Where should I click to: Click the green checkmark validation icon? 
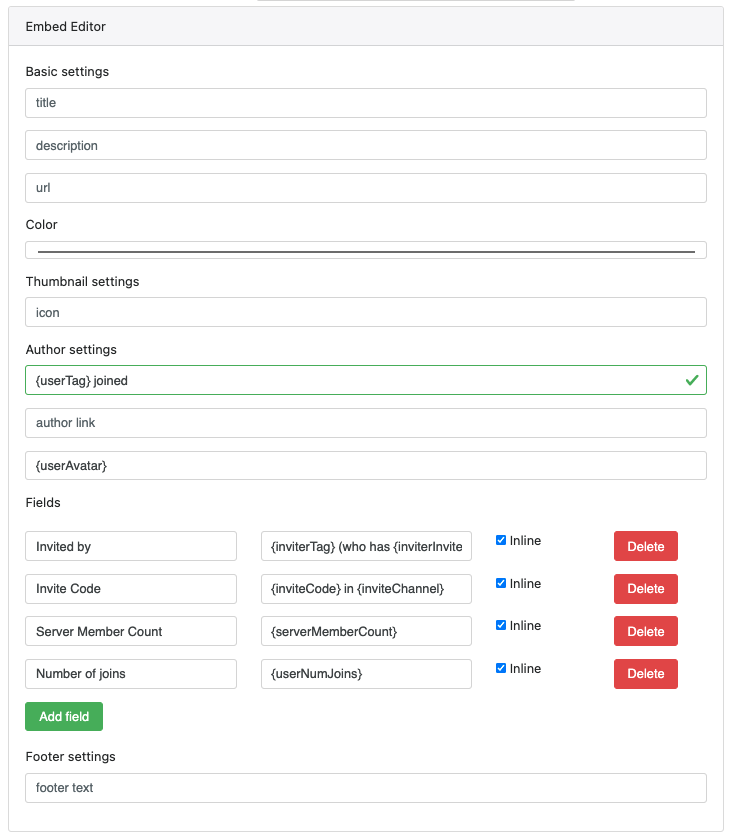point(691,379)
